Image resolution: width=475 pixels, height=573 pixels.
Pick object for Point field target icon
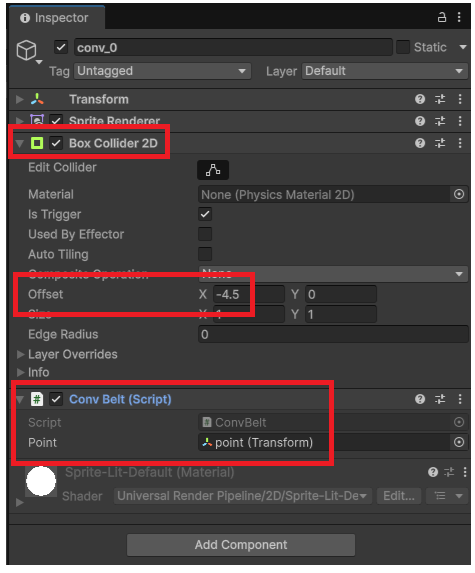tap(459, 442)
